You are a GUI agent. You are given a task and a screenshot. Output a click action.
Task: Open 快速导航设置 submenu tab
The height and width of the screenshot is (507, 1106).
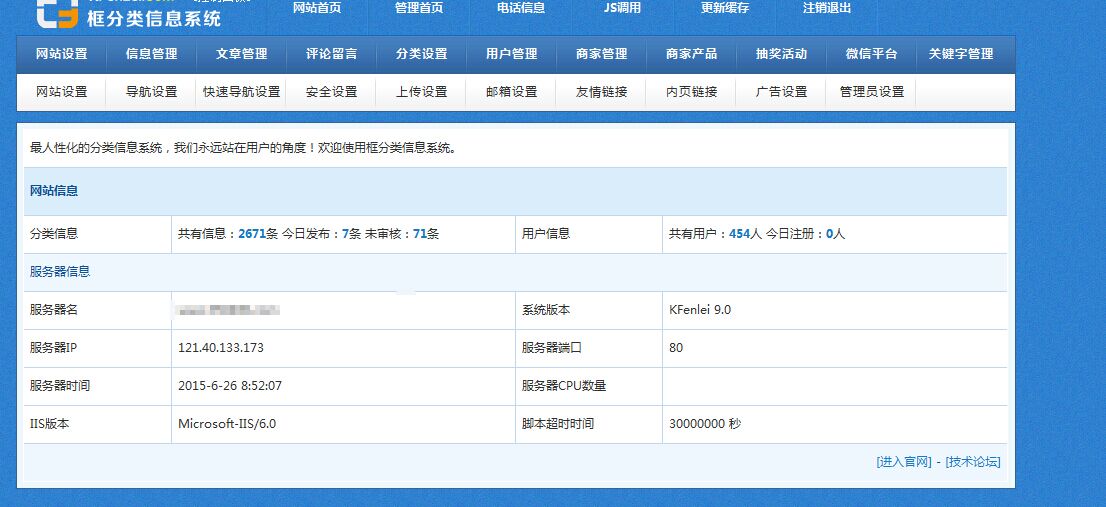[241, 92]
